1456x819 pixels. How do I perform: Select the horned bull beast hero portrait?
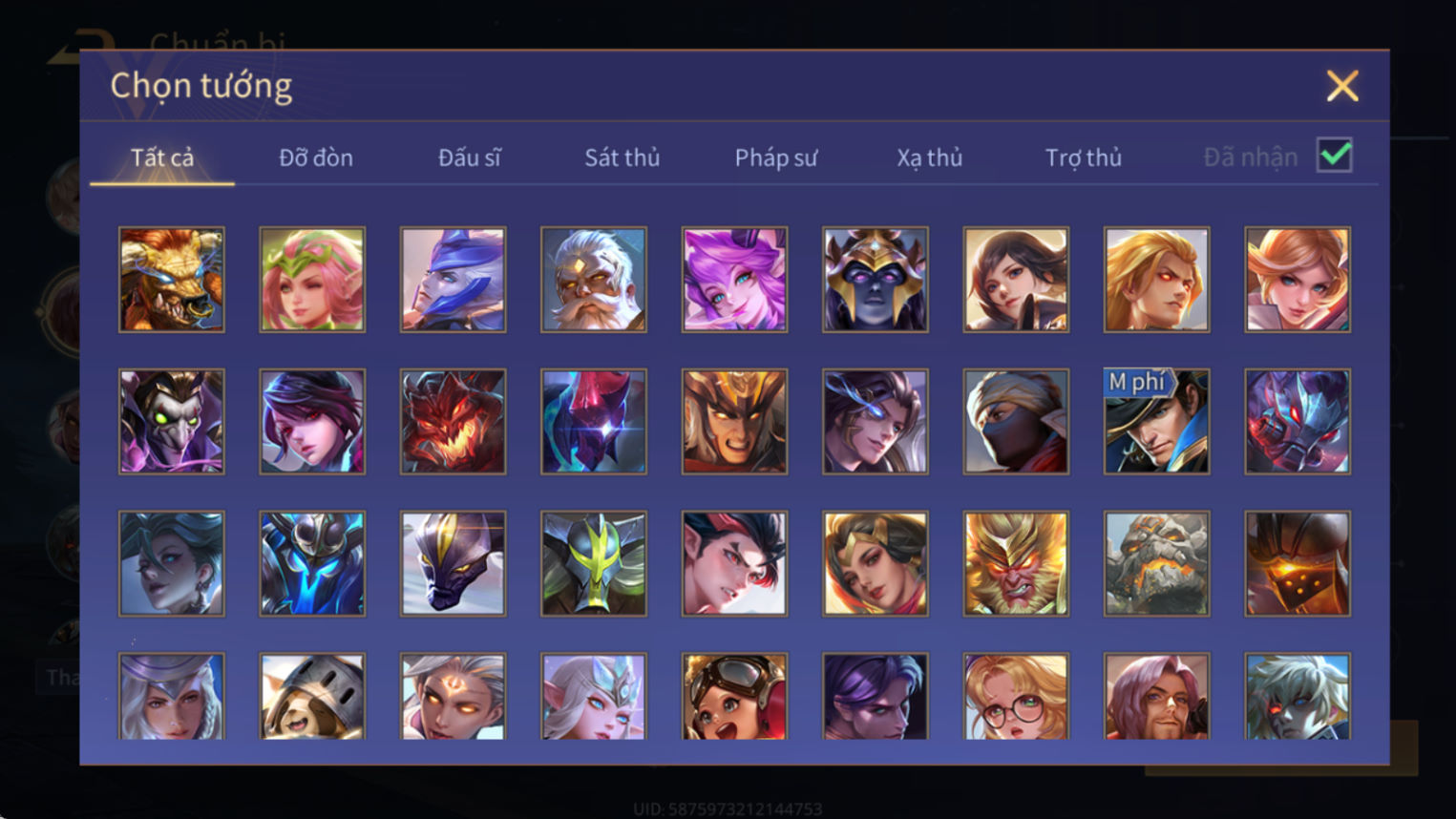[172, 280]
